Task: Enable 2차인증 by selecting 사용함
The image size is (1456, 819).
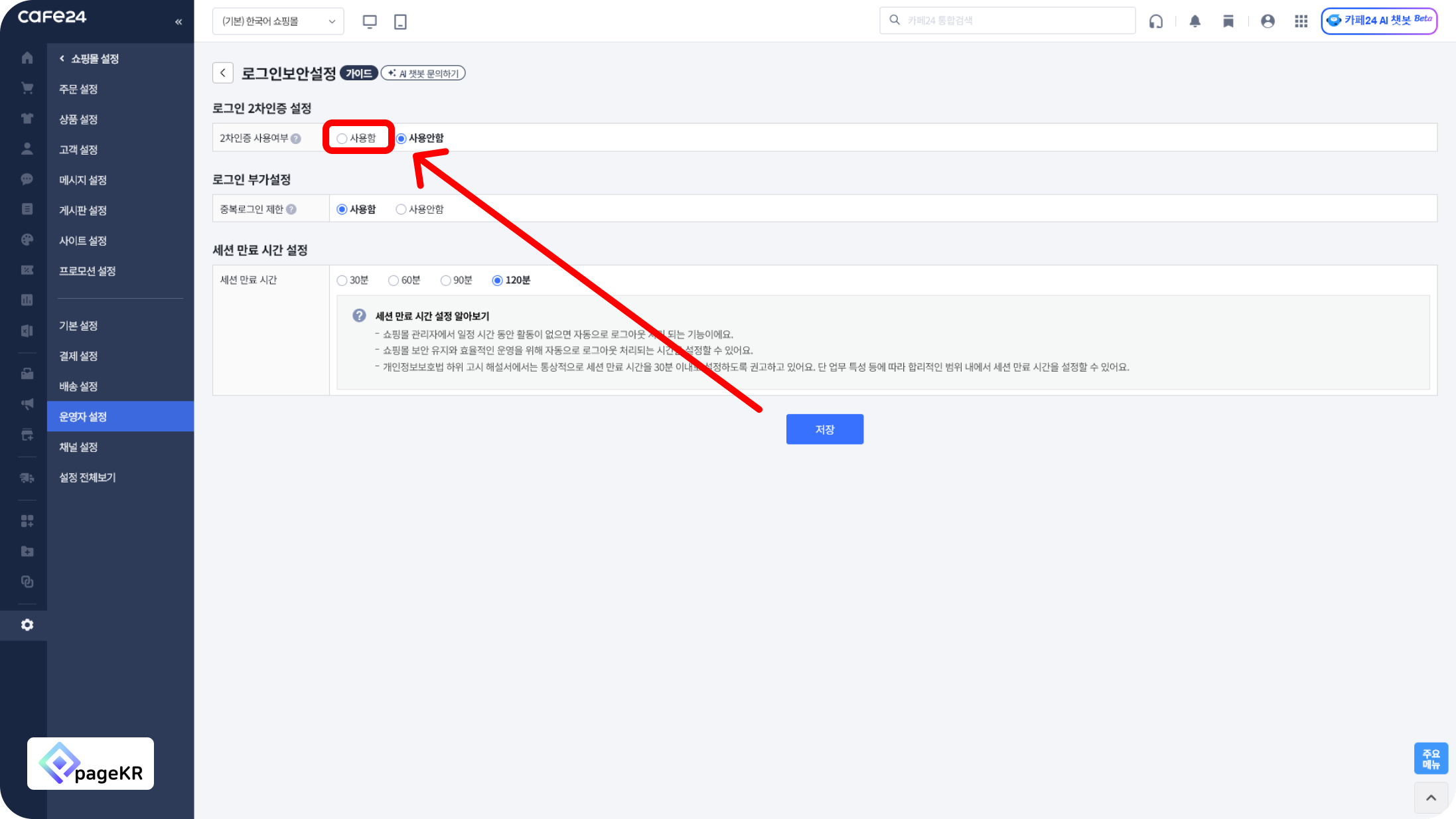Action: [x=342, y=139]
